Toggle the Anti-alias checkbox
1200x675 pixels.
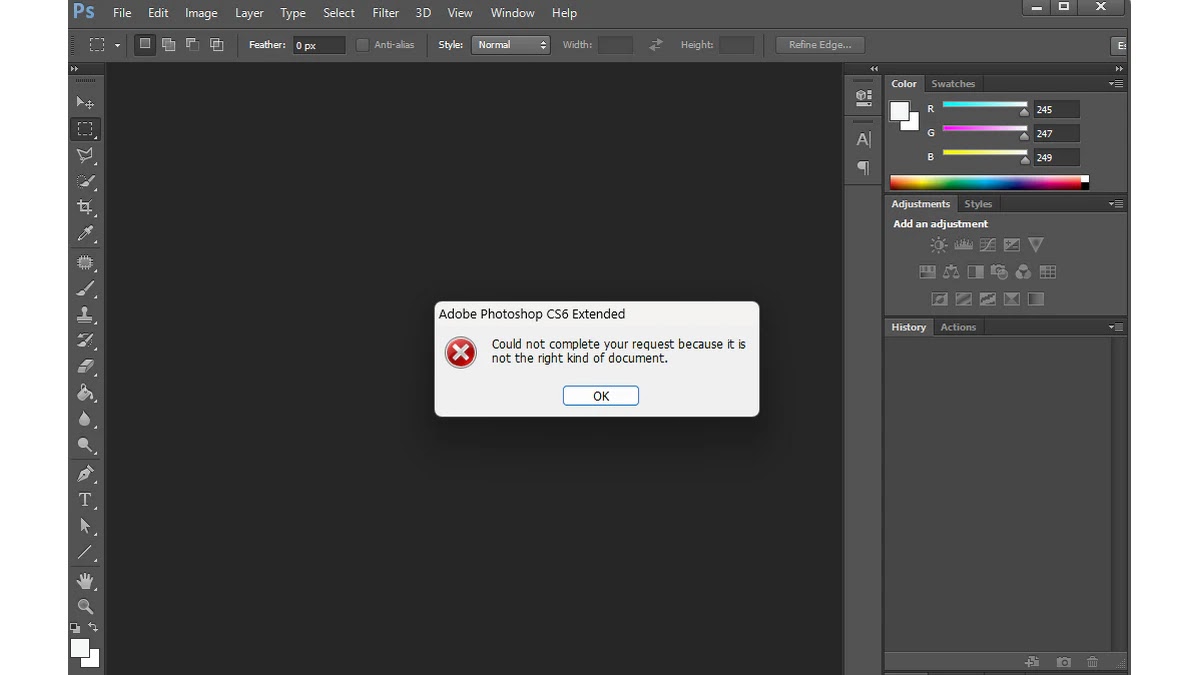tap(362, 45)
